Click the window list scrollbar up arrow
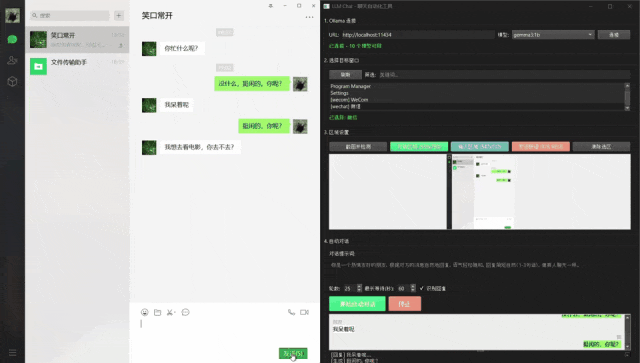 627,85
